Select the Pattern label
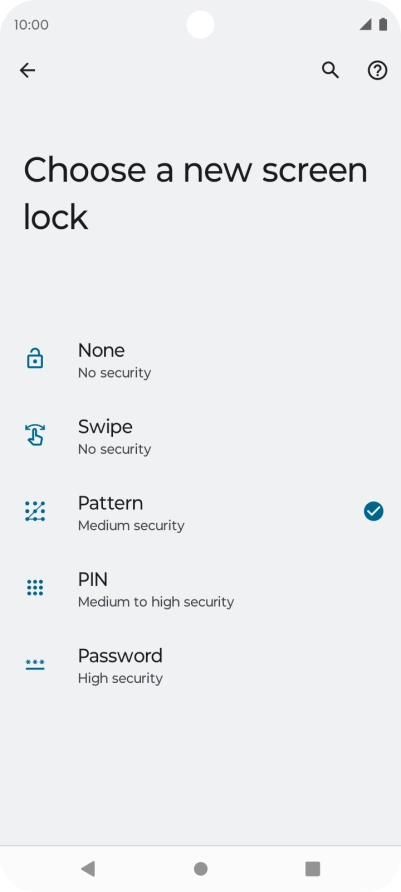 click(x=110, y=503)
